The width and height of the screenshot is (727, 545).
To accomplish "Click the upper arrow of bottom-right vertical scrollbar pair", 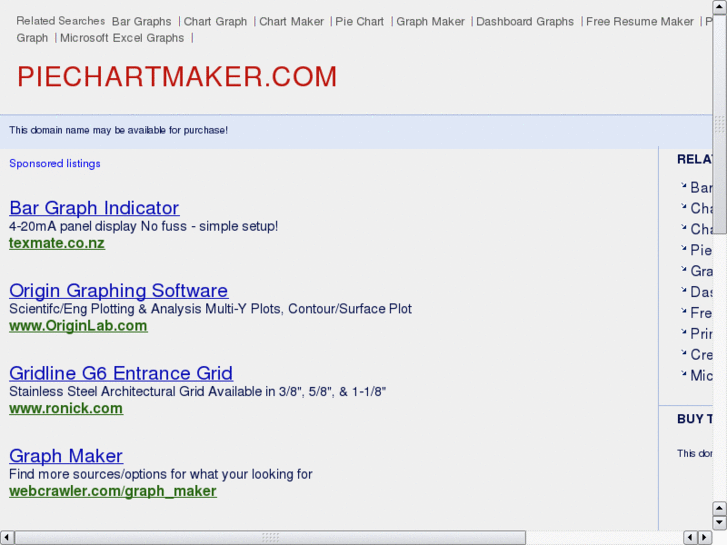I will (719, 508).
